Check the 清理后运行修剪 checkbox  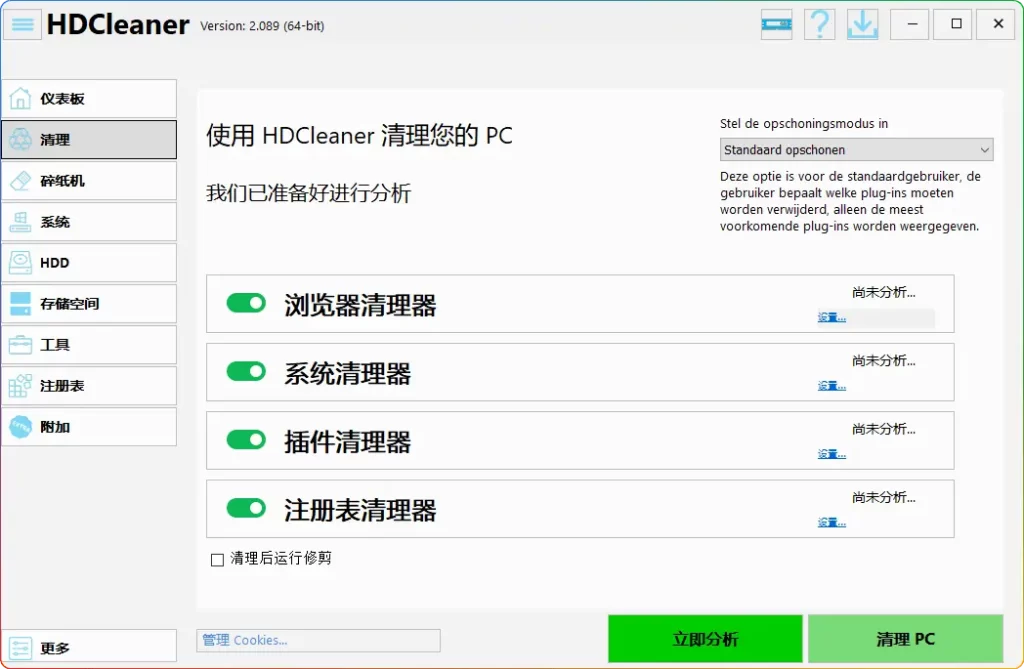pyautogui.click(x=217, y=559)
